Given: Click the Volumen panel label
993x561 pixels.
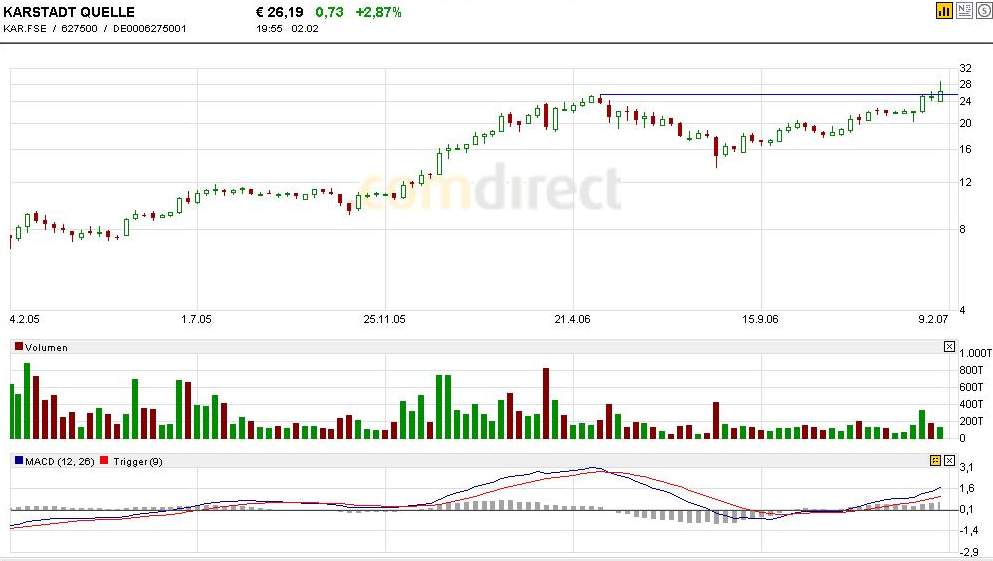Looking at the screenshot, I should click(46, 347).
